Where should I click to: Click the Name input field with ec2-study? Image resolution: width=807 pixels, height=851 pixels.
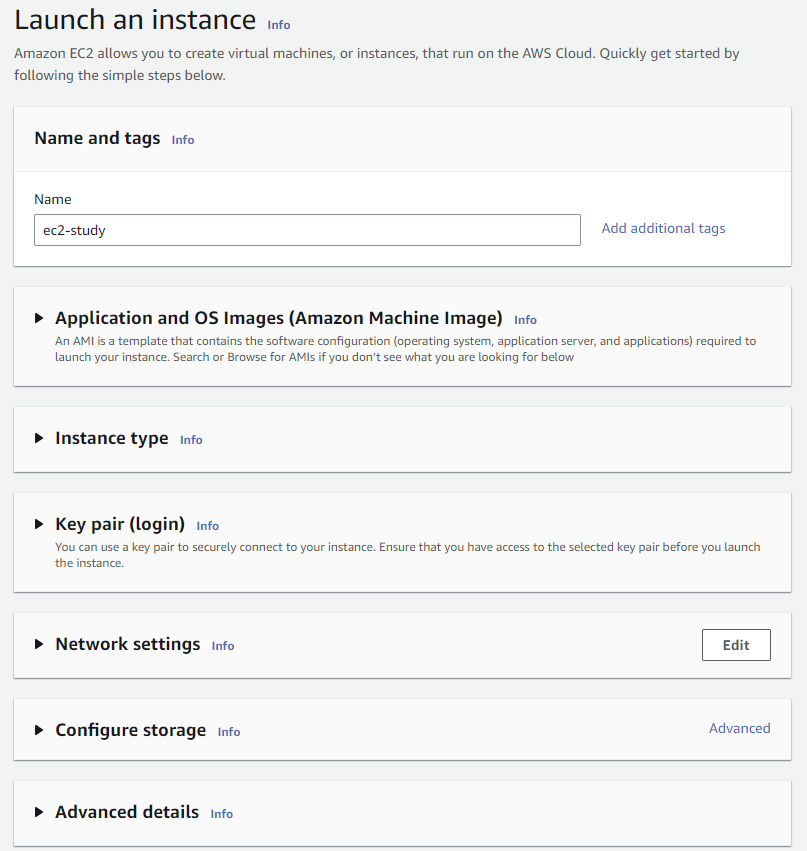tap(307, 230)
